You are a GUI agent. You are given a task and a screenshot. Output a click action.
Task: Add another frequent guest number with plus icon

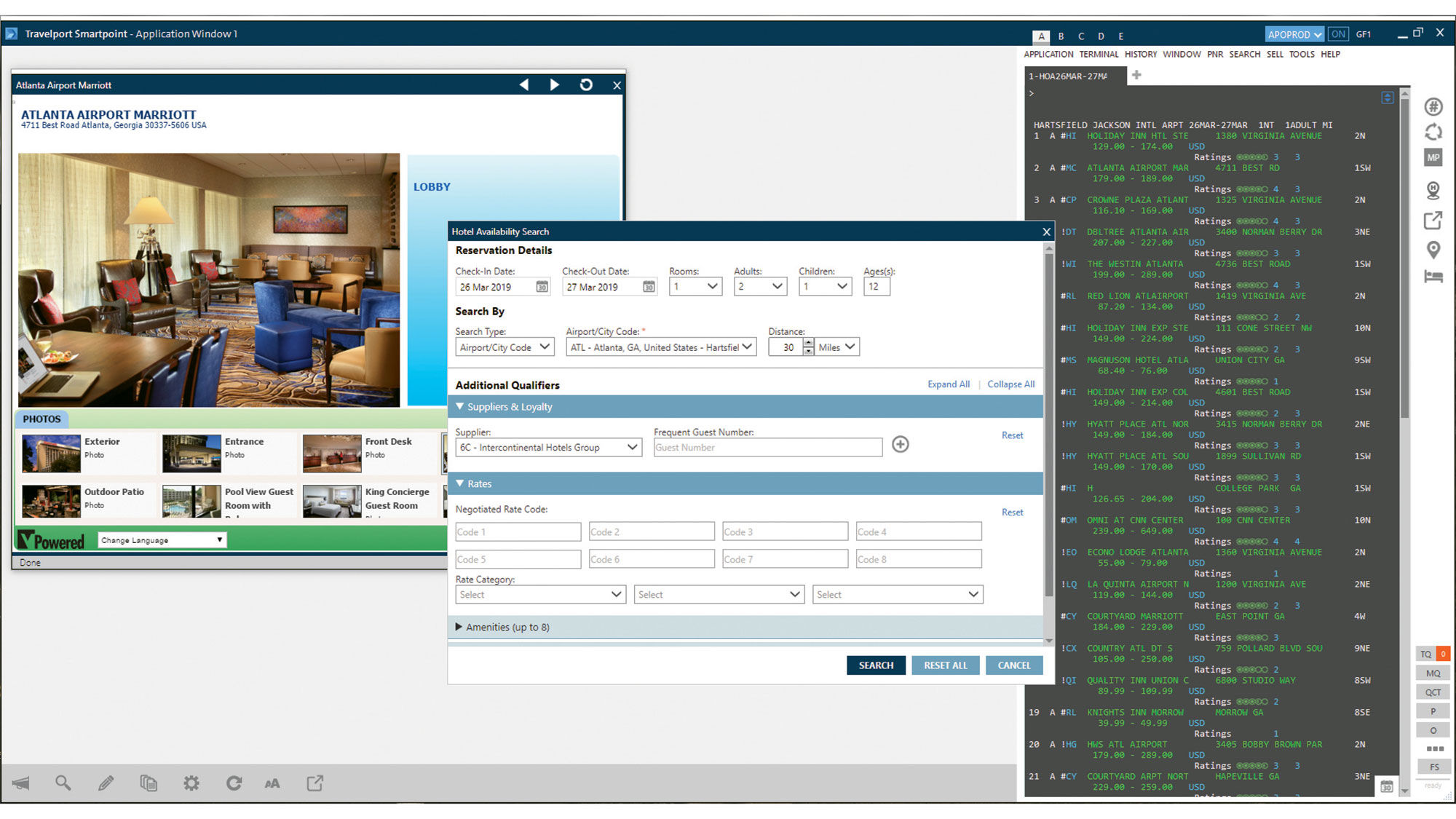pyautogui.click(x=900, y=444)
